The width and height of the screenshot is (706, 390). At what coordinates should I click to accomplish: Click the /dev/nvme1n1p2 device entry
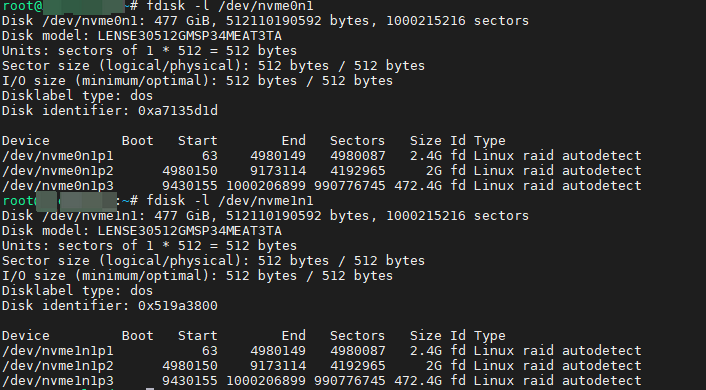point(58,366)
